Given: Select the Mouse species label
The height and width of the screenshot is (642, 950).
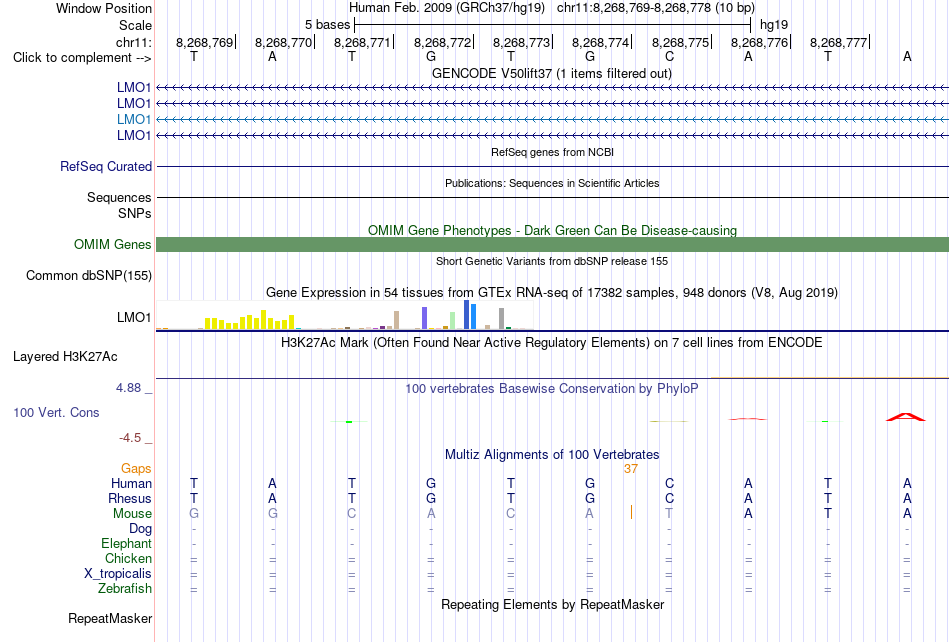Looking at the screenshot, I should point(132,514).
